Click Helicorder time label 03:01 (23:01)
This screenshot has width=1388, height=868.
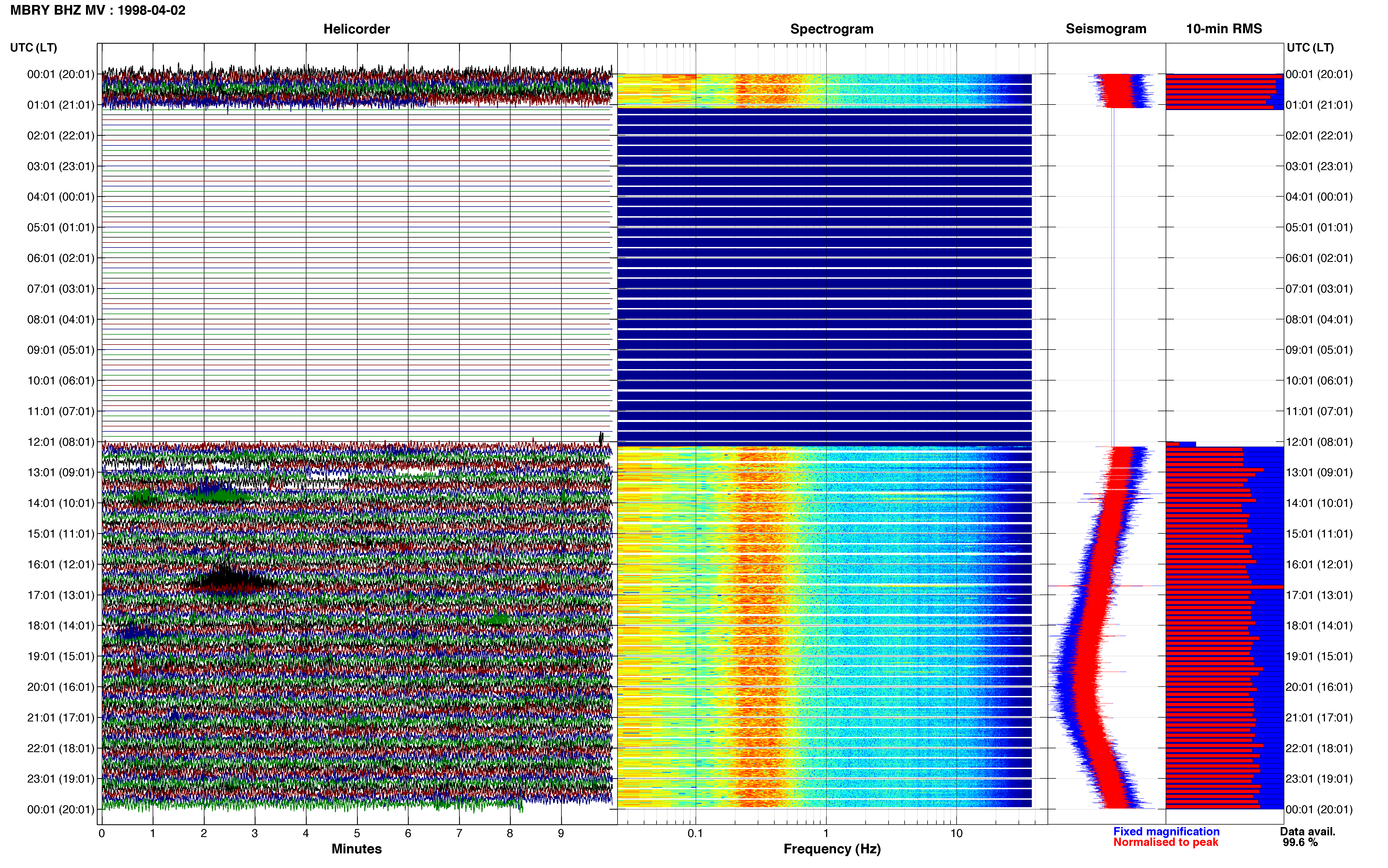point(61,166)
